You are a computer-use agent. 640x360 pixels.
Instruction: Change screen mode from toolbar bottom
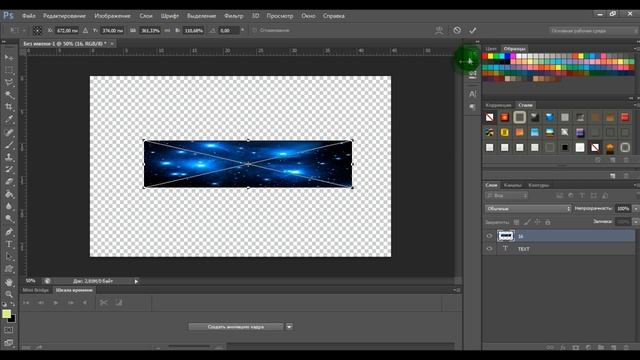point(9,343)
